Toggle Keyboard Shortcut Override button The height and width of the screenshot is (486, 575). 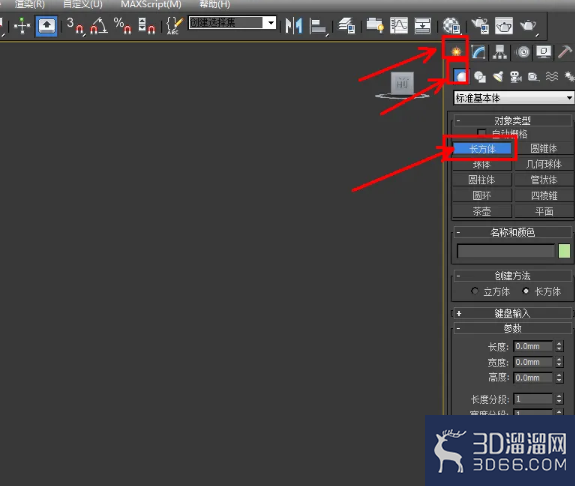[47, 26]
